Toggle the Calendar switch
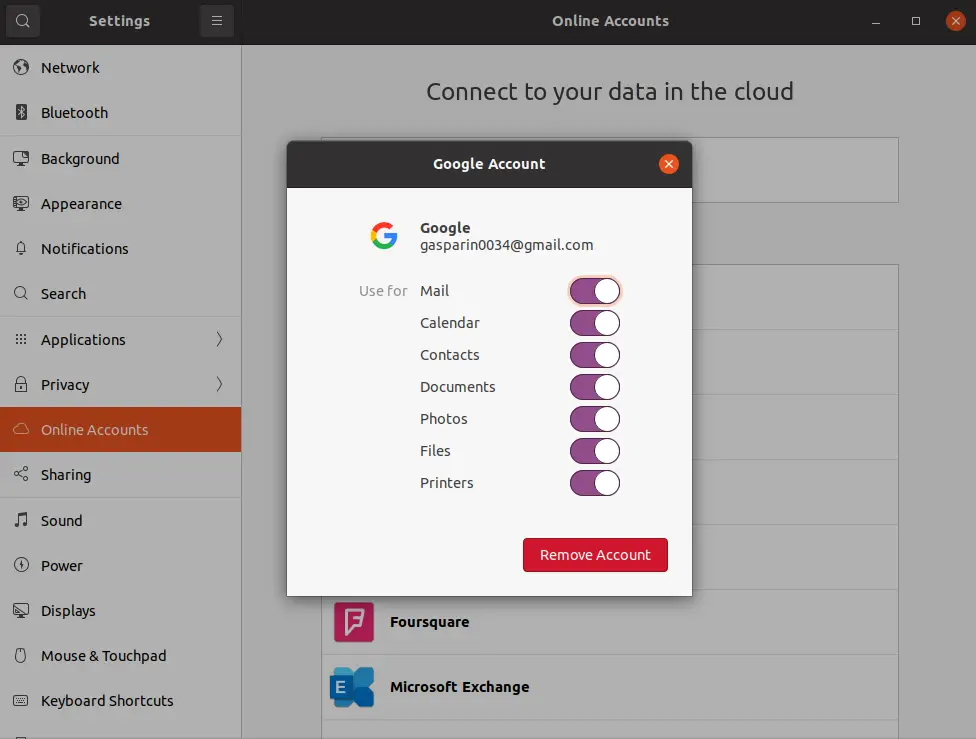This screenshot has width=976, height=739. click(594, 323)
